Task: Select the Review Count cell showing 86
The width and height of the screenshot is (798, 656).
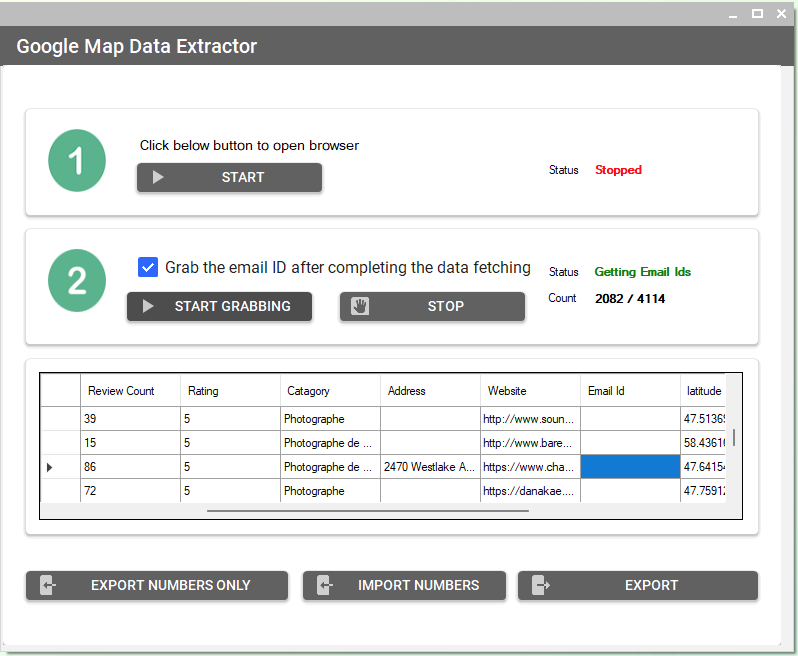Action: pyautogui.click(x=130, y=467)
